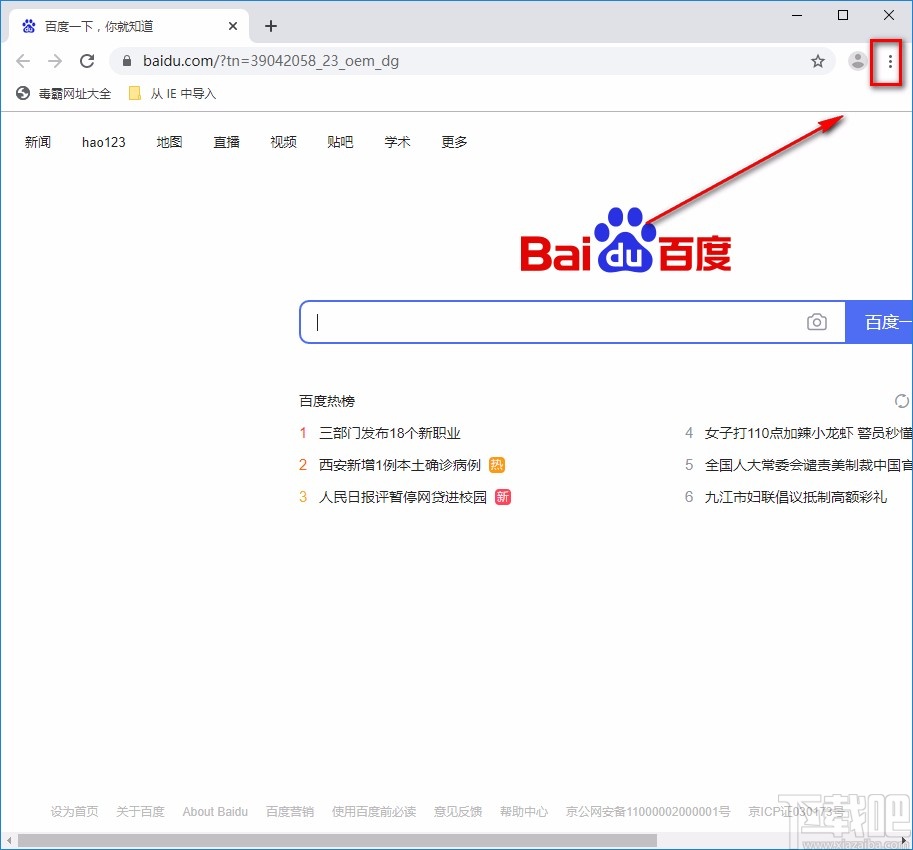This screenshot has width=913, height=850.
Task: Open a new tab with the plus button
Action: tap(271, 26)
